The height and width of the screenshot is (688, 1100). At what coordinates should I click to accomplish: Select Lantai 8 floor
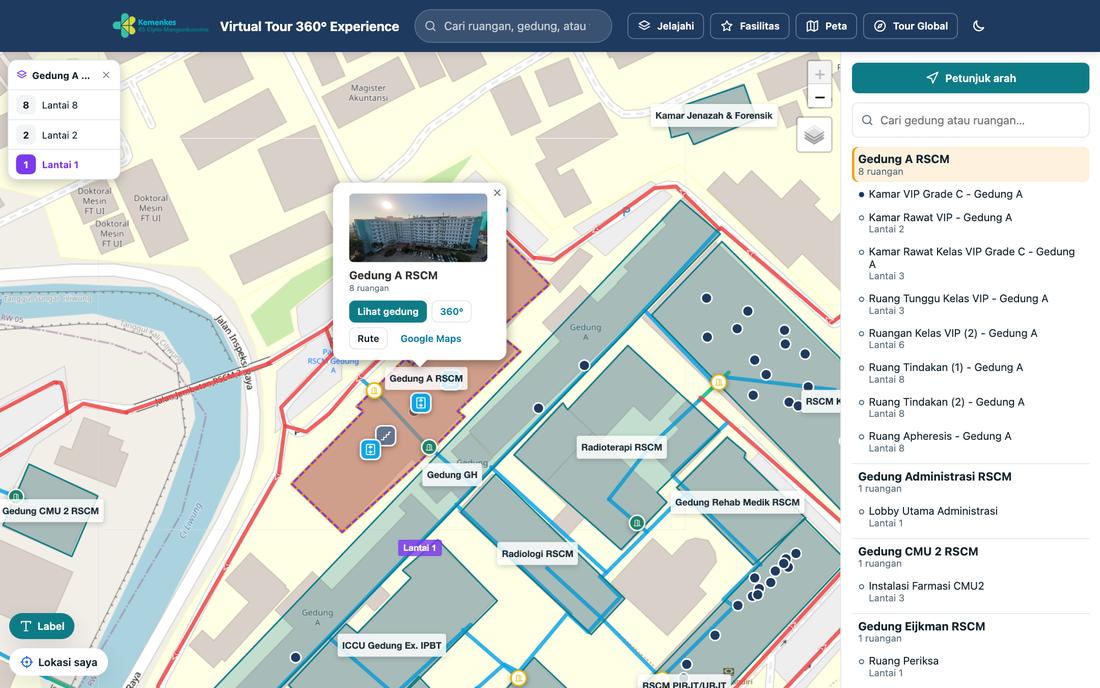(64, 105)
